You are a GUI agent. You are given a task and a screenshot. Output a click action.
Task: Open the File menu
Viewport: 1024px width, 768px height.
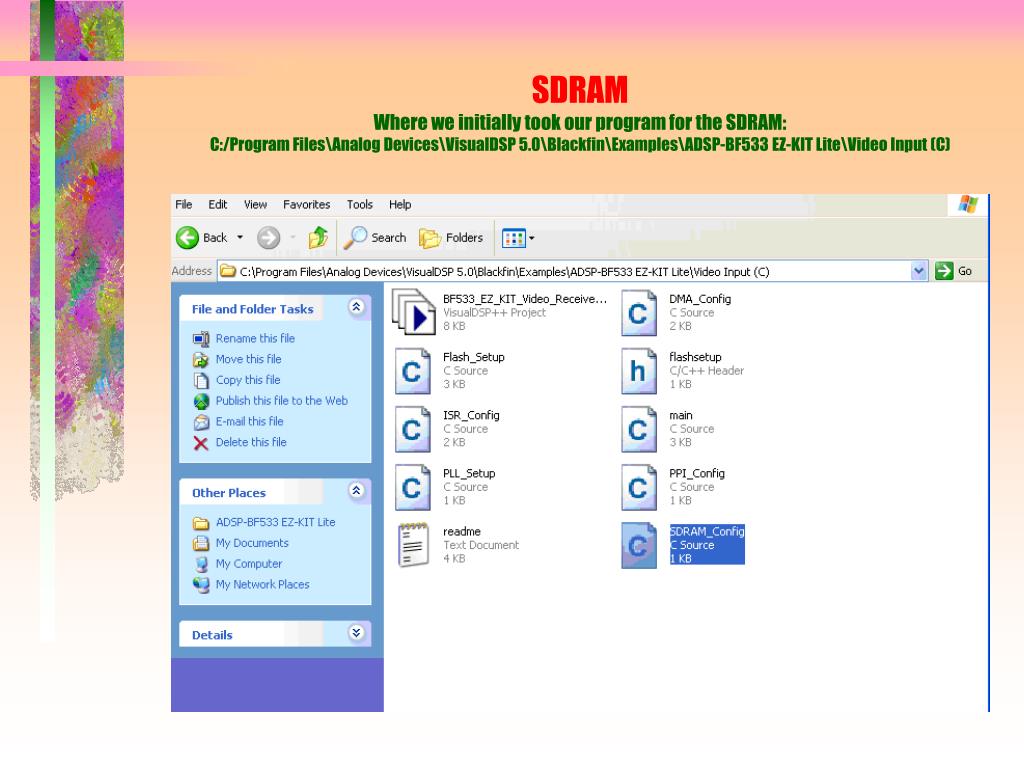tap(184, 204)
